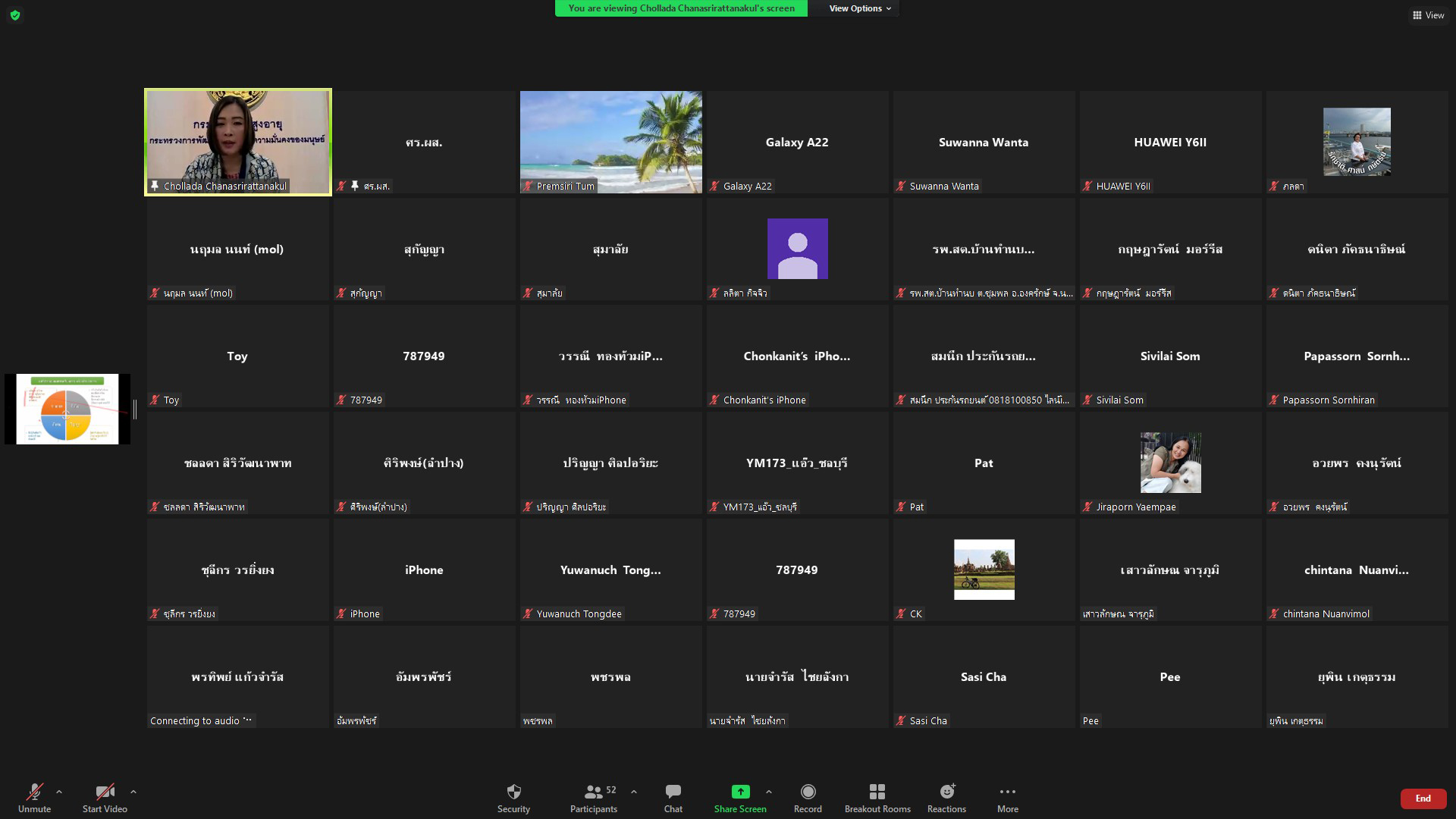Switch layout using the View button
The image size is (1456, 819).
coord(1428,15)
